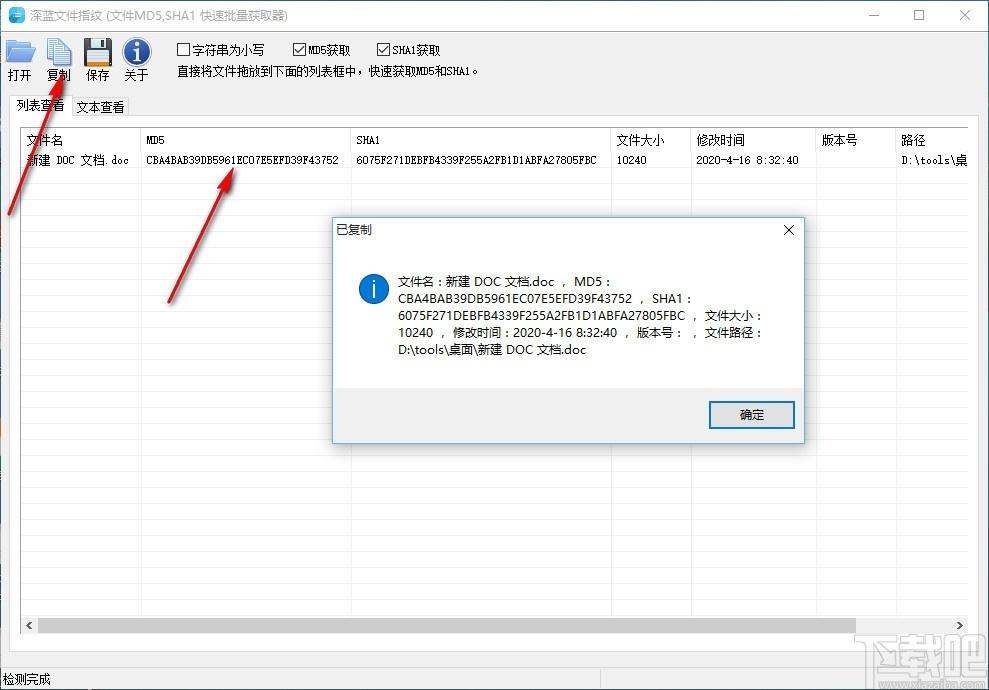Screen dimensions: 989x690
Task: Click the 文件大小 column header
Action: click(651, 140)
